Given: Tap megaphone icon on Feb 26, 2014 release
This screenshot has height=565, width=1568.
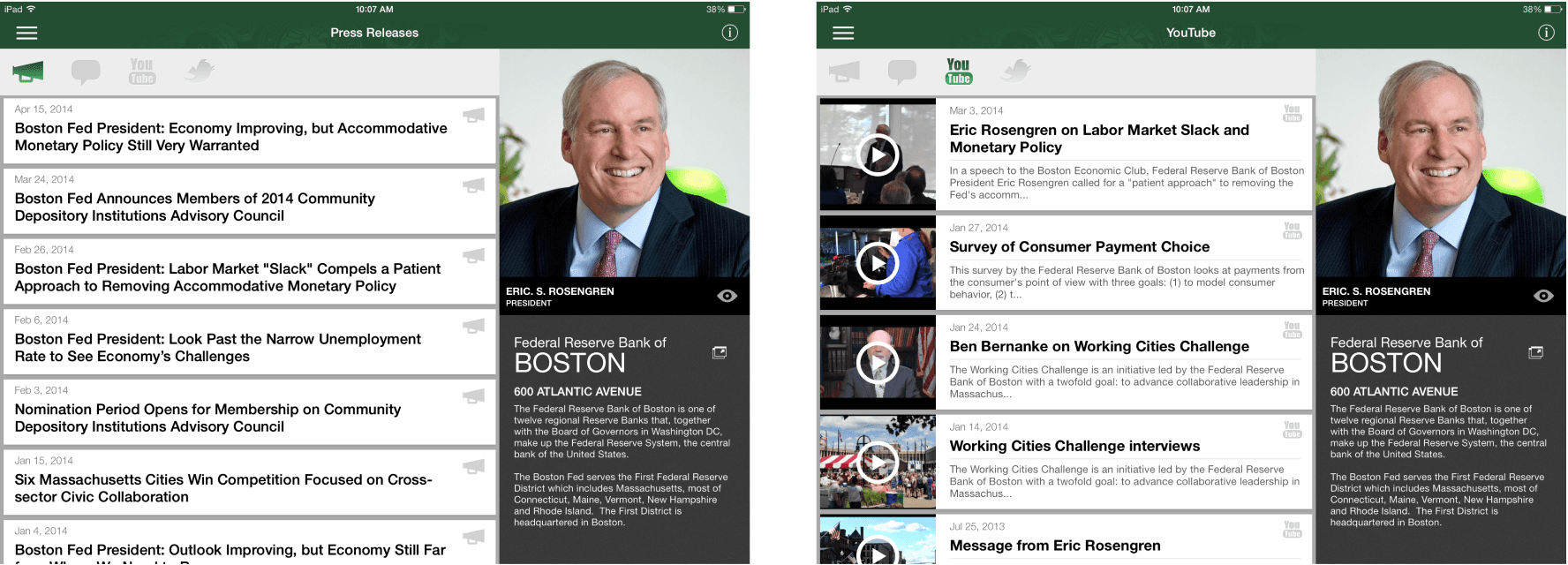Looking at the screenshot, I should pyautogui.click(x=474, y=255).
